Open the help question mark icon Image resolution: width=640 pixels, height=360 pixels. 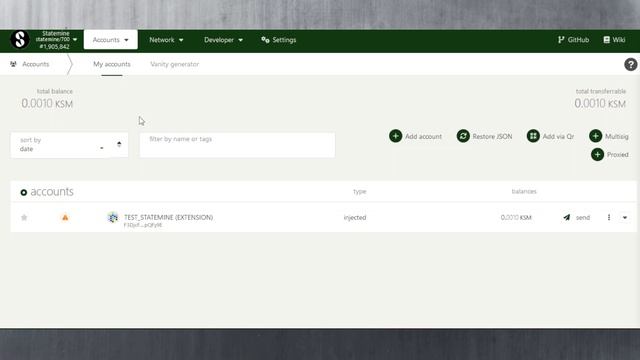(631, 64)
